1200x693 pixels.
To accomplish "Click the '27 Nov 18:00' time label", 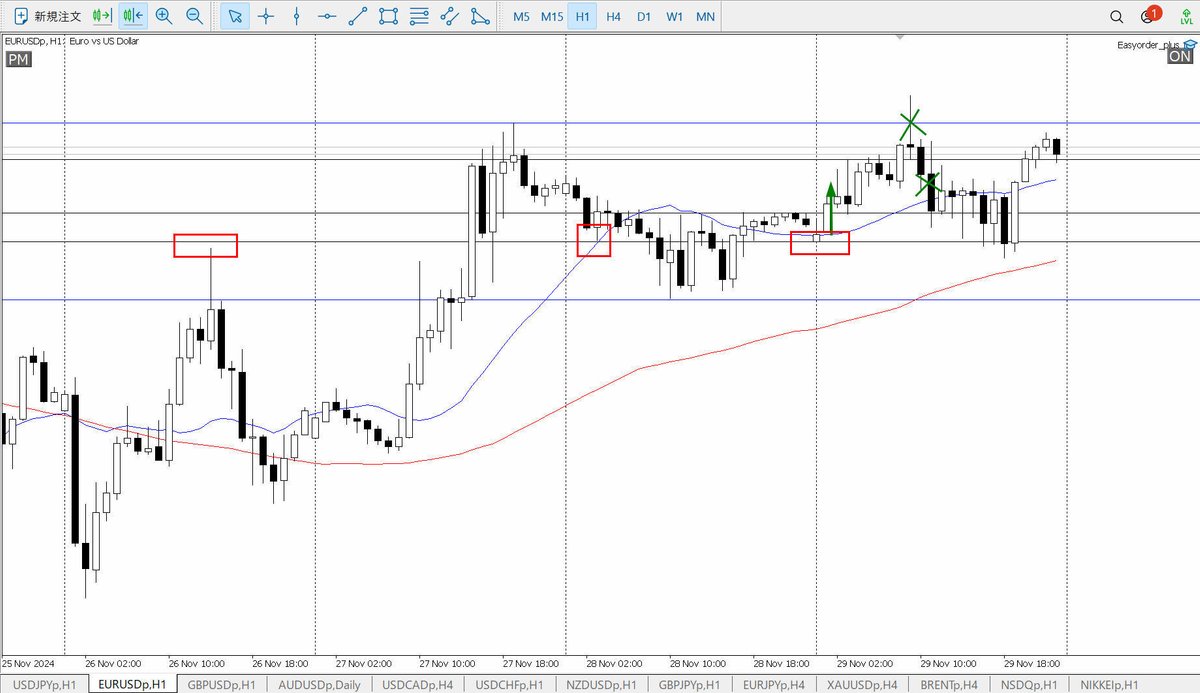I will pos(531,663).
